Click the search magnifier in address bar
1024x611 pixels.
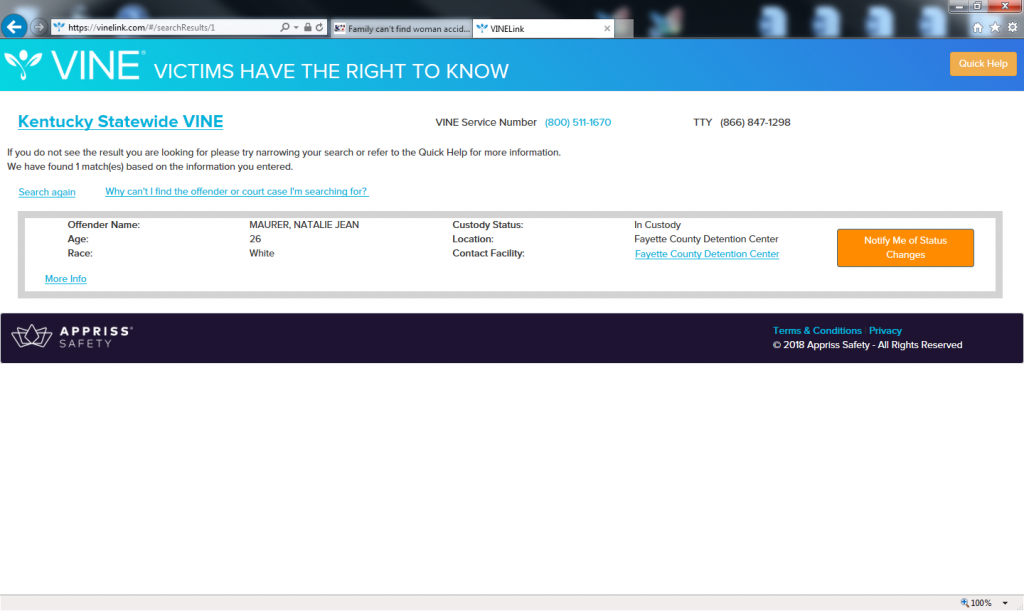click(x=285, y=28)
